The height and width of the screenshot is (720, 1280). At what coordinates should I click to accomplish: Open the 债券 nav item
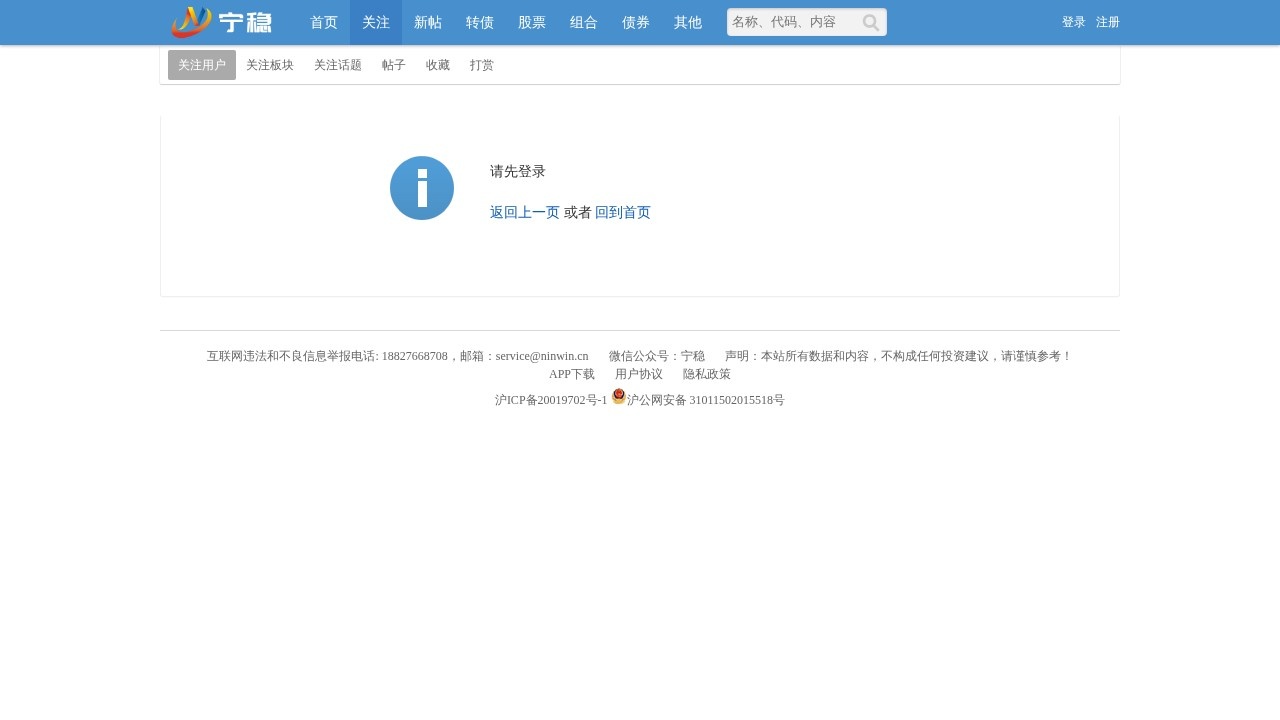tap(636, 22)
